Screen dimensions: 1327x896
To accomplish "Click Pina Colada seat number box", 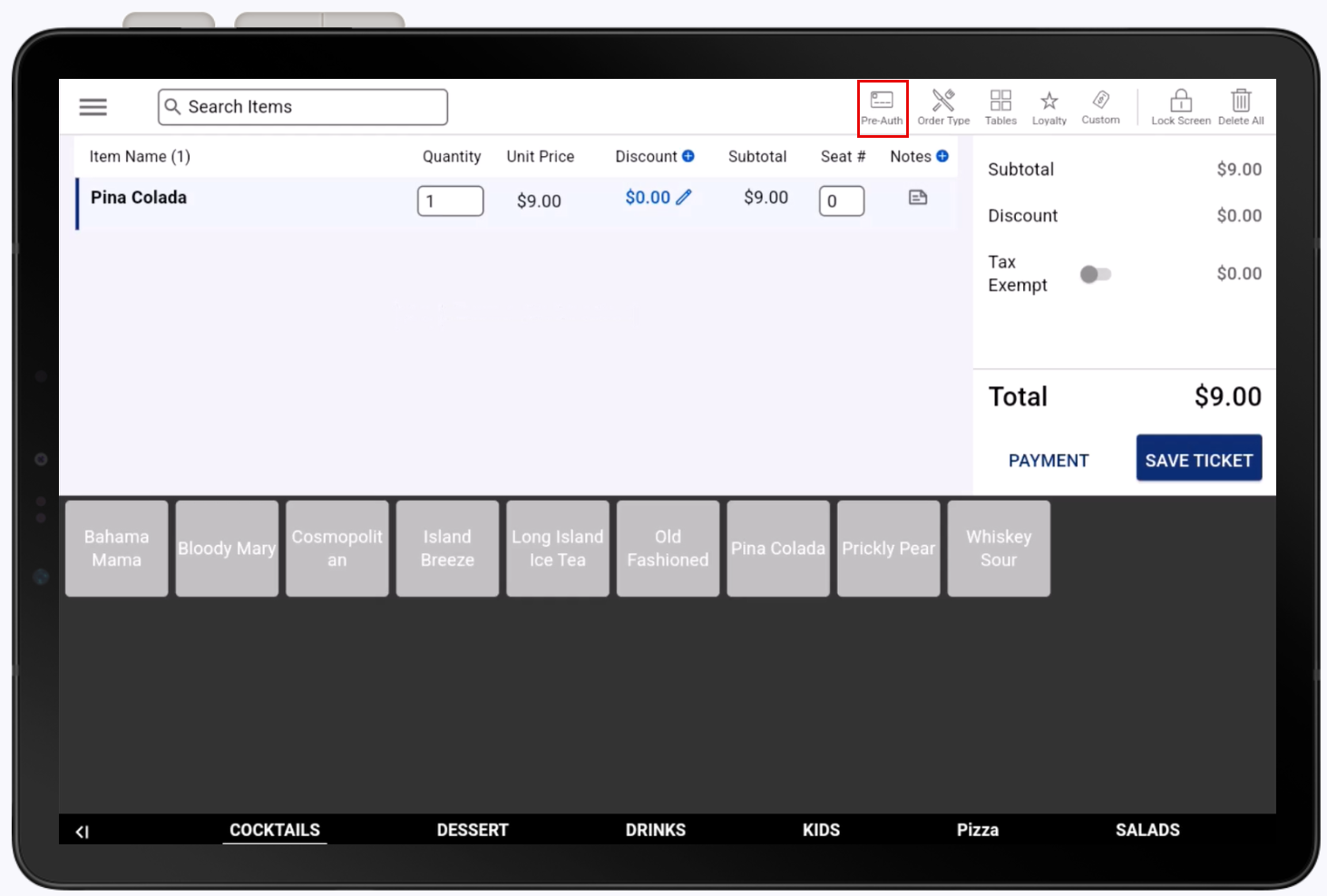I will [x=842, y=201].
